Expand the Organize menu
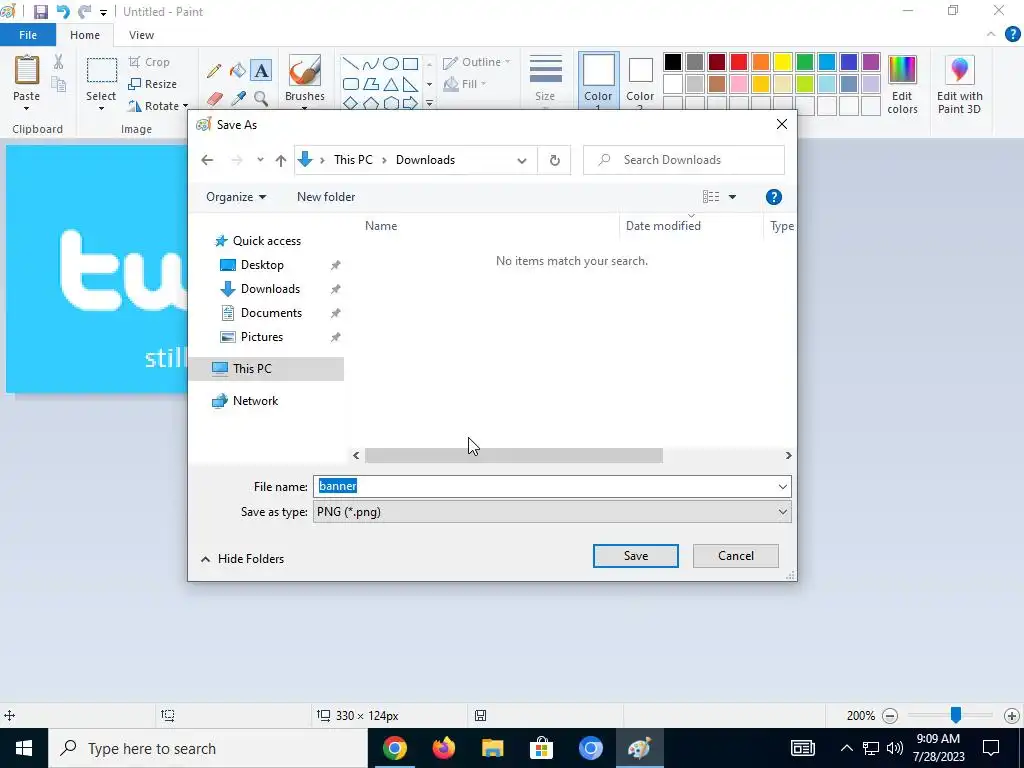The image size is (1024, 768). 236,197
